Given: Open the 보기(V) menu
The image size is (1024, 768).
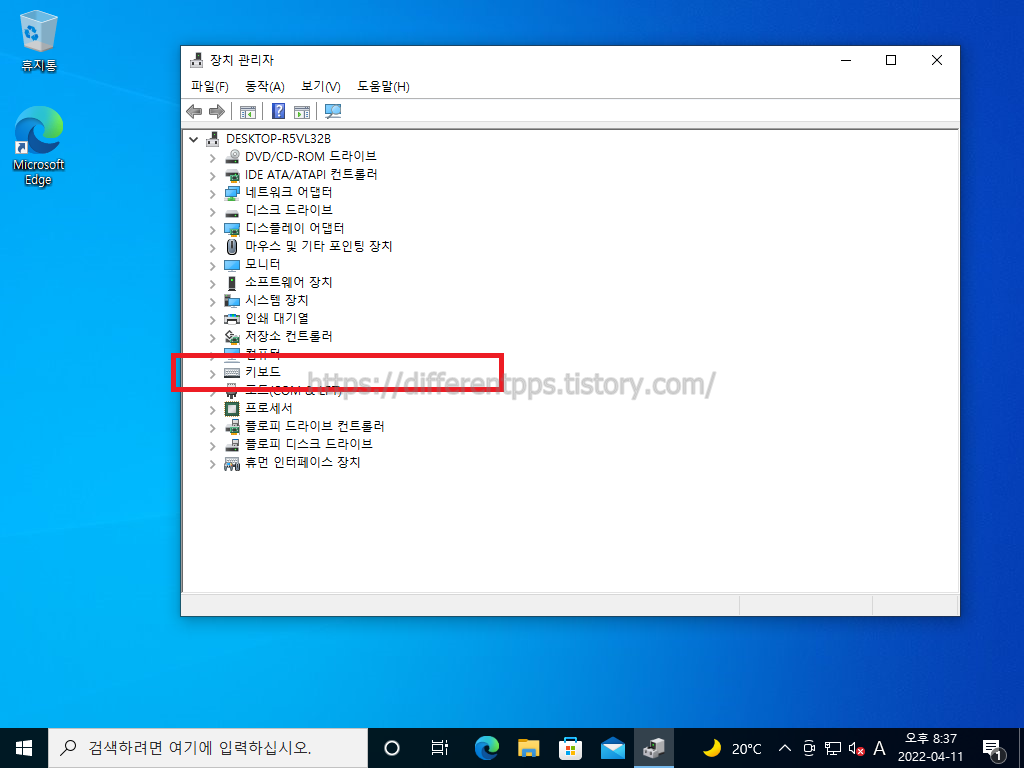Looking at the screenshot, I should (321, 86).
